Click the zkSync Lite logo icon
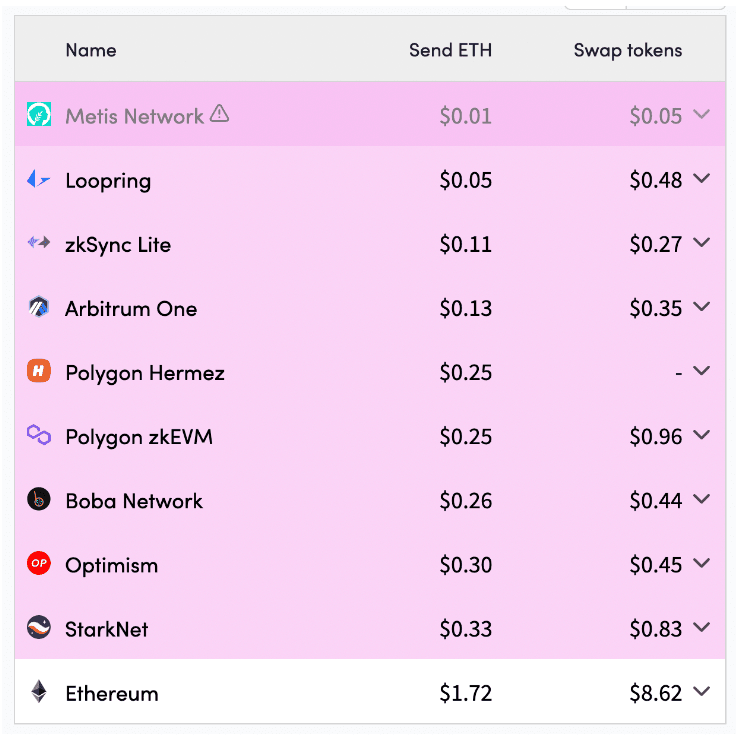The width and height of the screenshot is (736, 736). (38, 244)
